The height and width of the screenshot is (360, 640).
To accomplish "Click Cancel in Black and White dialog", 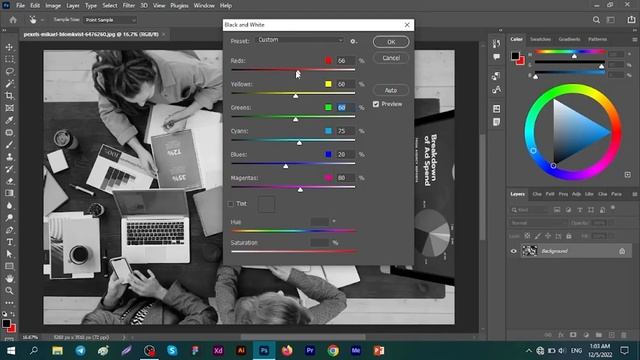I will point(391,58).
